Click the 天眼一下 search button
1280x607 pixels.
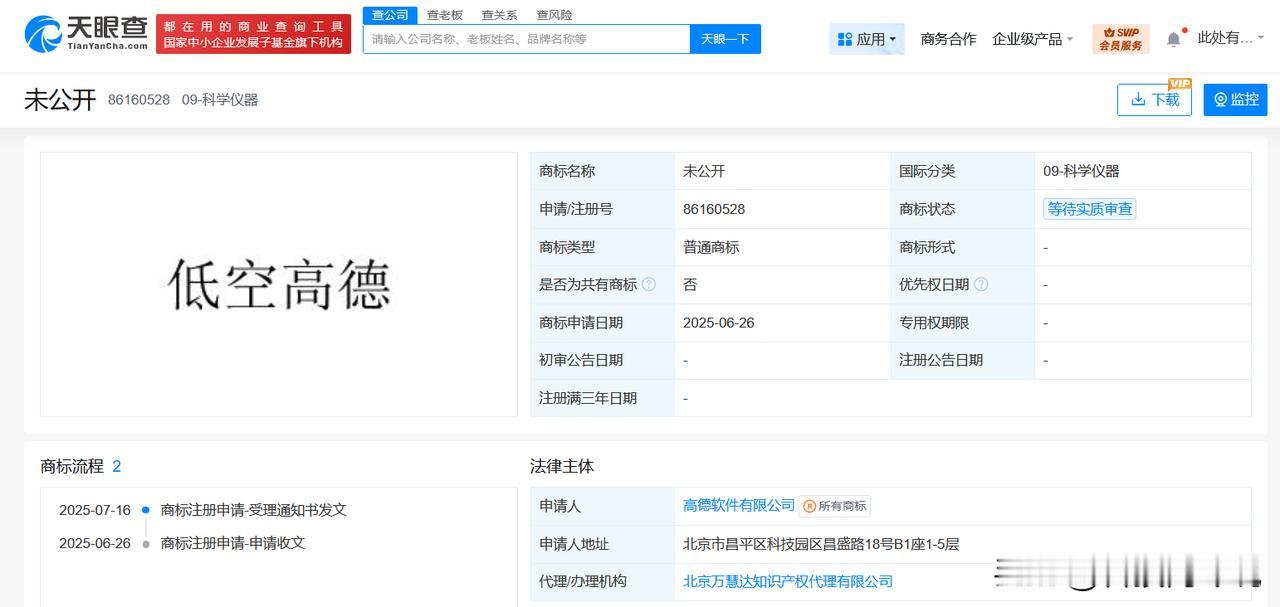725,39
